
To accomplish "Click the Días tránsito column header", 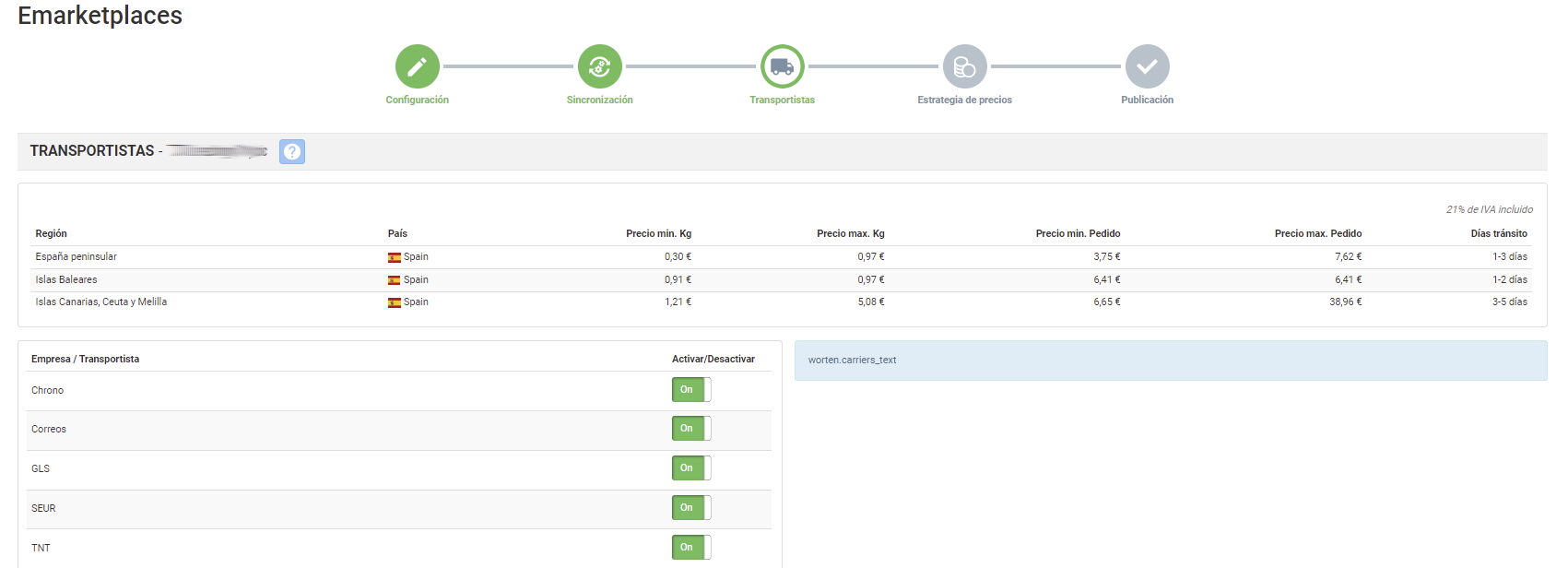I will pyautogui.click(x=1498, y=233).
